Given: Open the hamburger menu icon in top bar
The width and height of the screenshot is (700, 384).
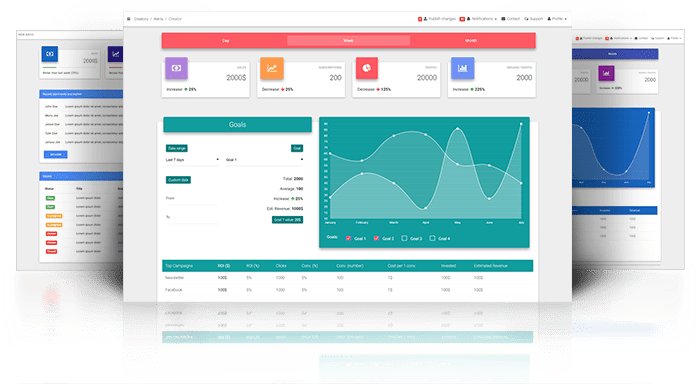Looking at the screenshot, I should (129, 19).
